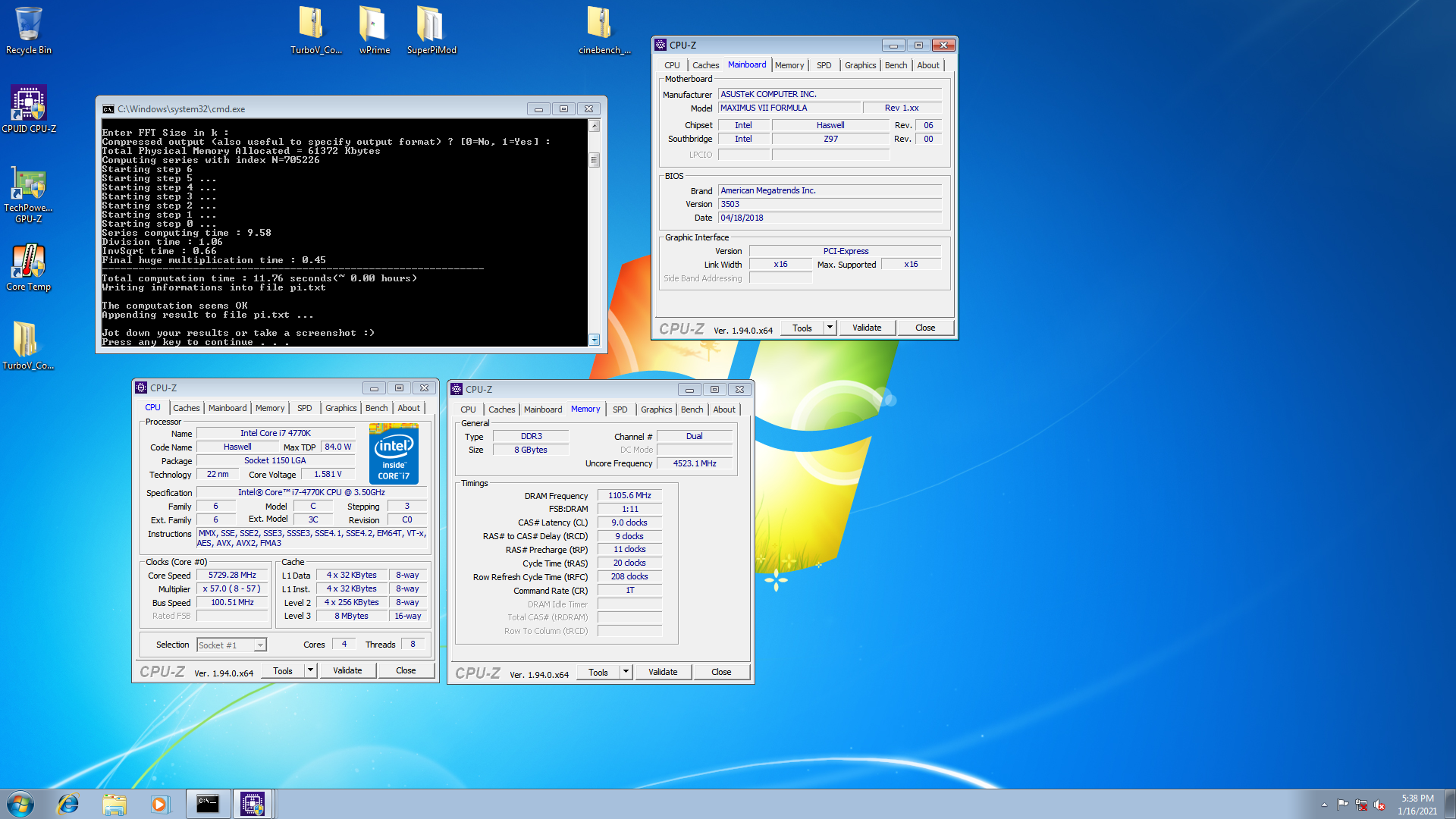Open Bench tab in CPU window
1456x819 pixels.
377,408
